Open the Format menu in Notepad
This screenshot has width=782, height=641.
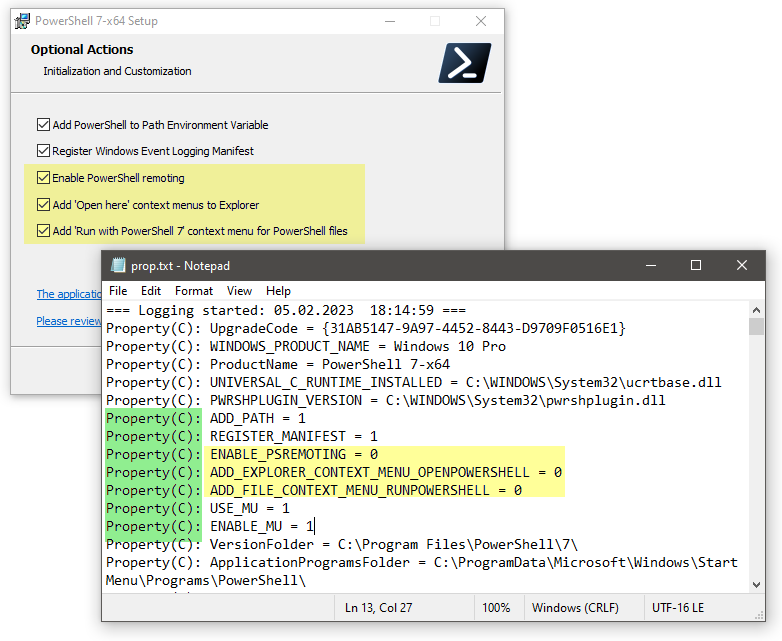(x=194, y=291)
